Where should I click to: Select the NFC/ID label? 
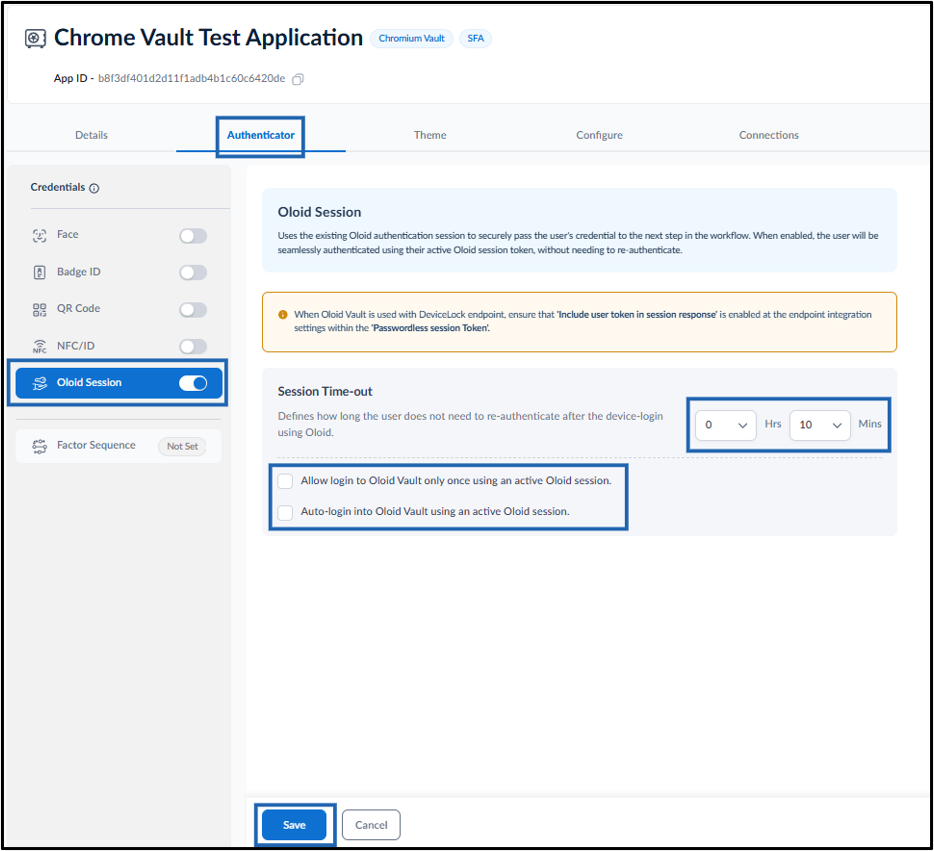(76, 346)
